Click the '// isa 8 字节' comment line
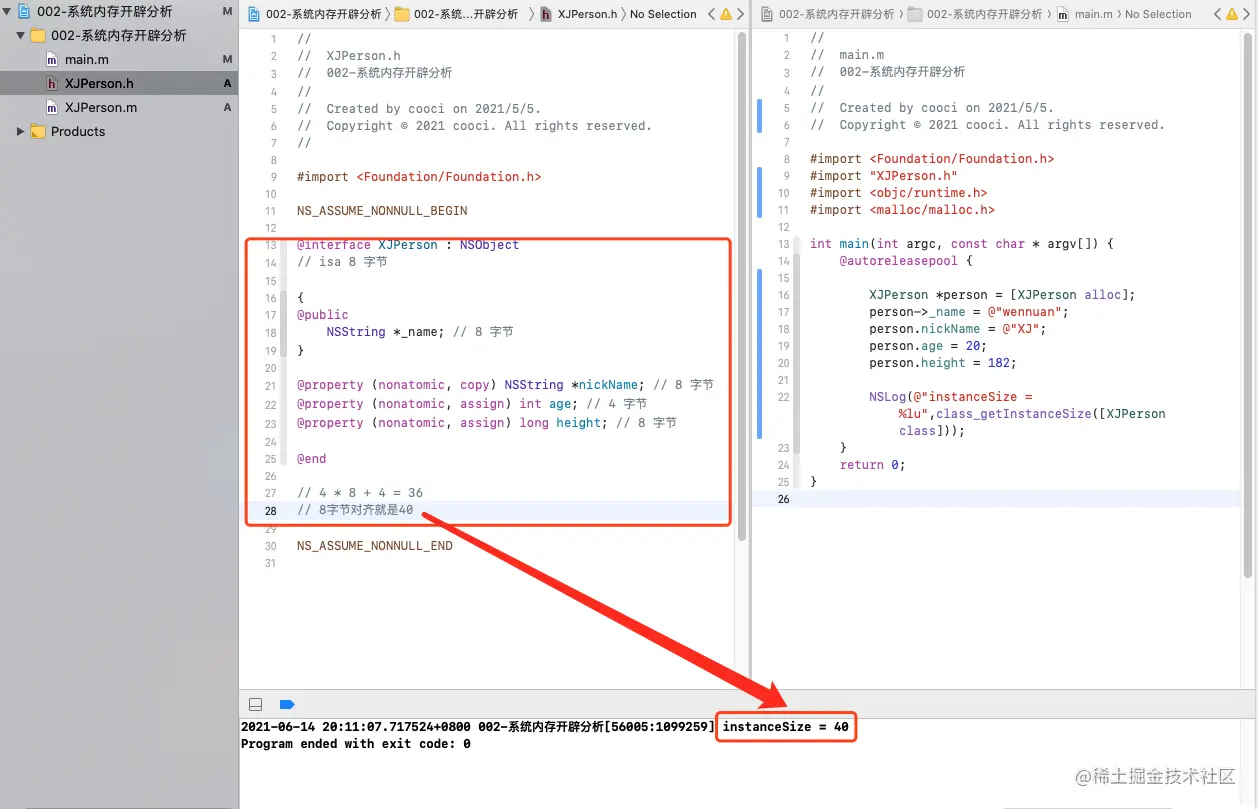The width and height of the screenshot is (1258, 809). (x=342, y=262)
